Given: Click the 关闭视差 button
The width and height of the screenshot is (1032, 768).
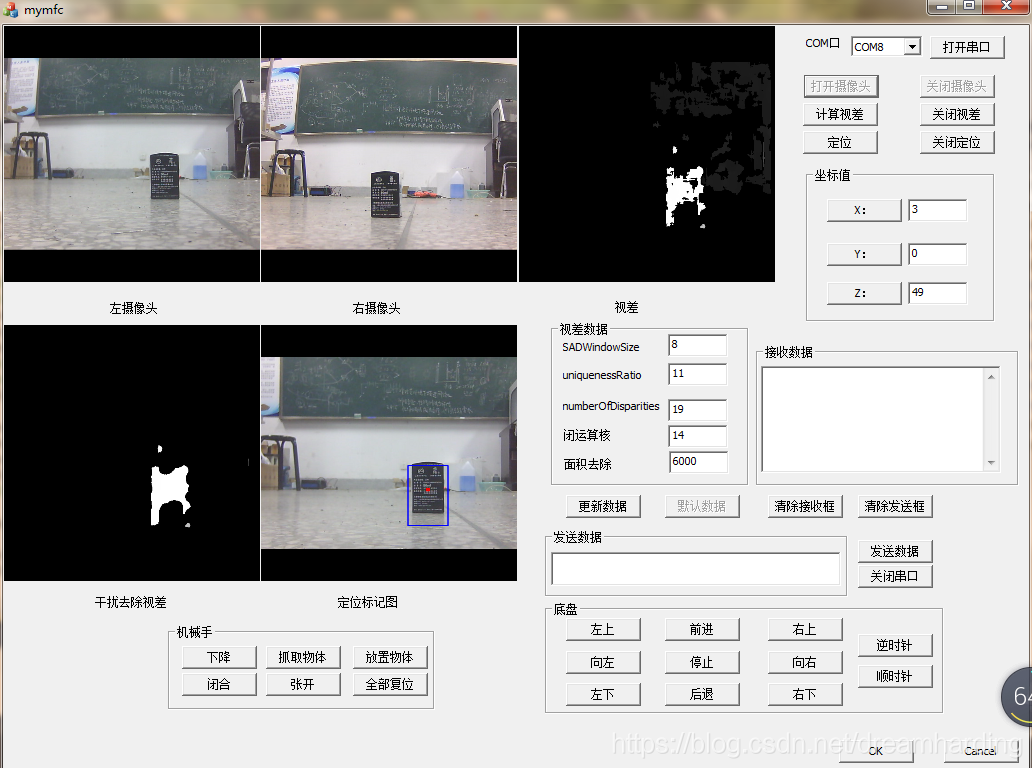Looking at the screenshot, I should point(956,115).
